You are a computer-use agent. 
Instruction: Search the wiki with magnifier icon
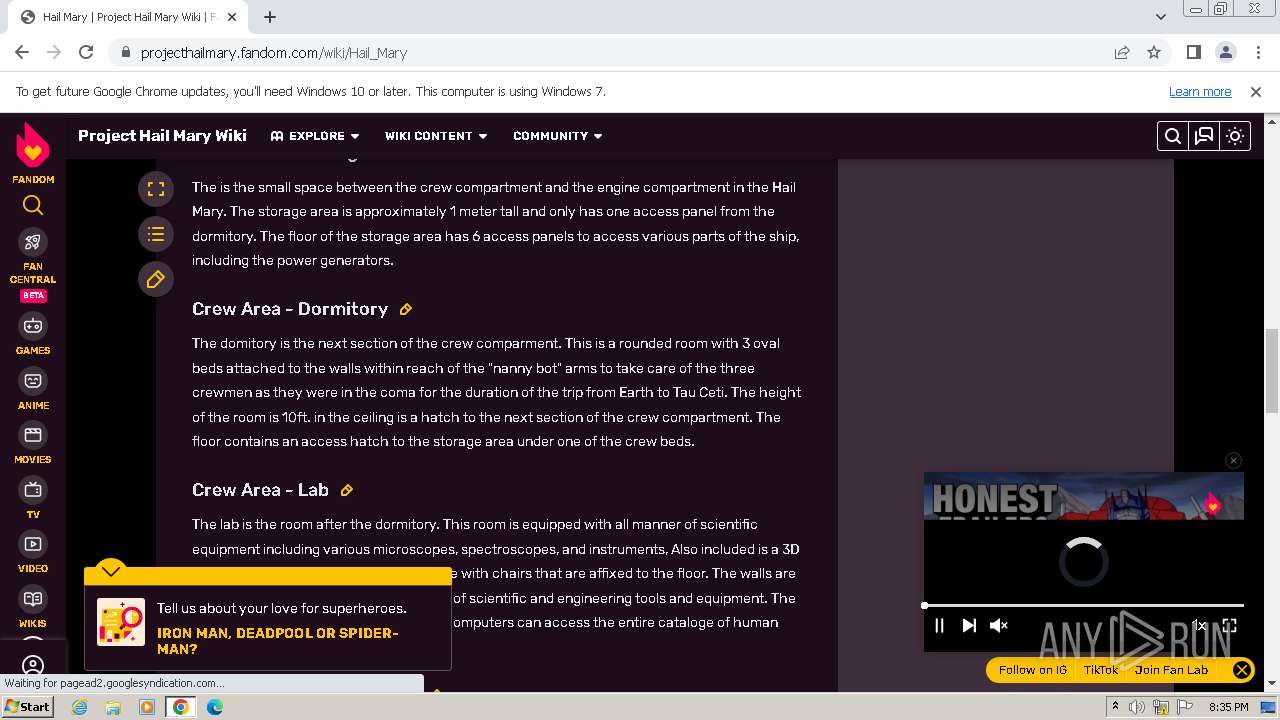pyautogui.click(x=1173, y=136)
